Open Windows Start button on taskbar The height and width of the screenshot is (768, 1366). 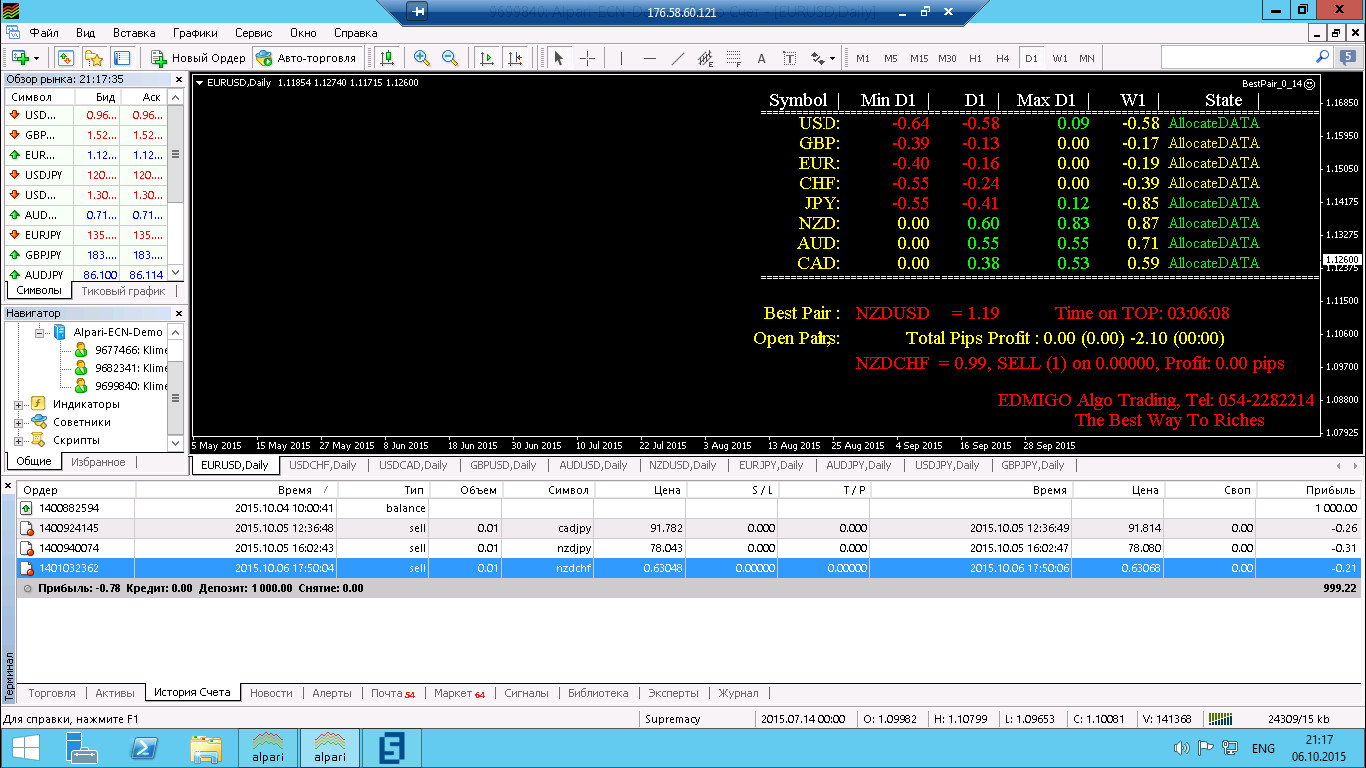[24, 747]
